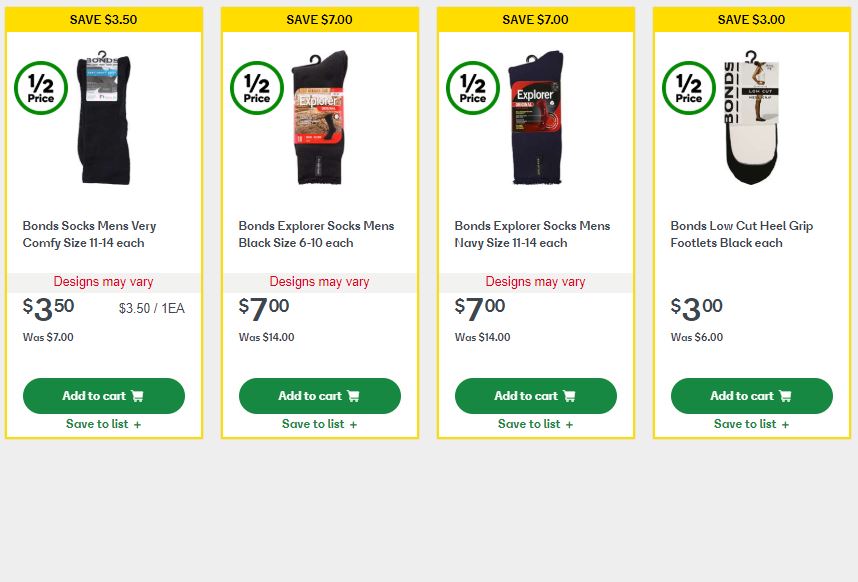Click the 1/2 Price badge on first product
Image resolution: width=858 pixels, height=582 pixels.
(x=41, y=88)
